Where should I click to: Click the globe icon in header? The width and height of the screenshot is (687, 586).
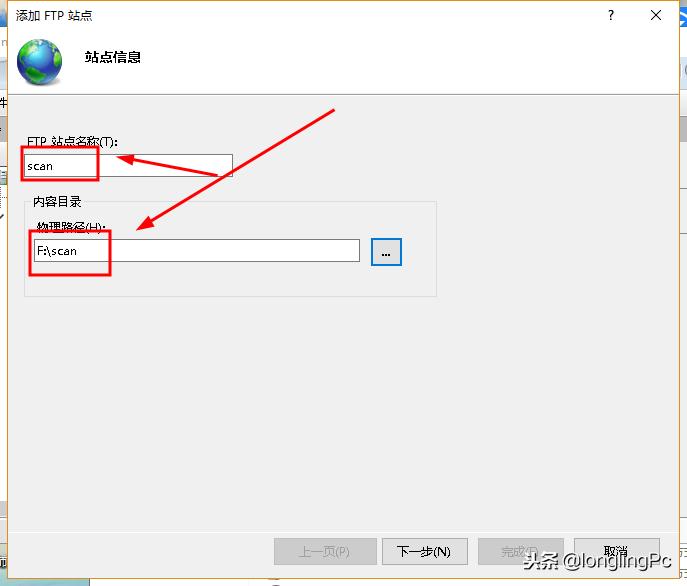(39, 62)
